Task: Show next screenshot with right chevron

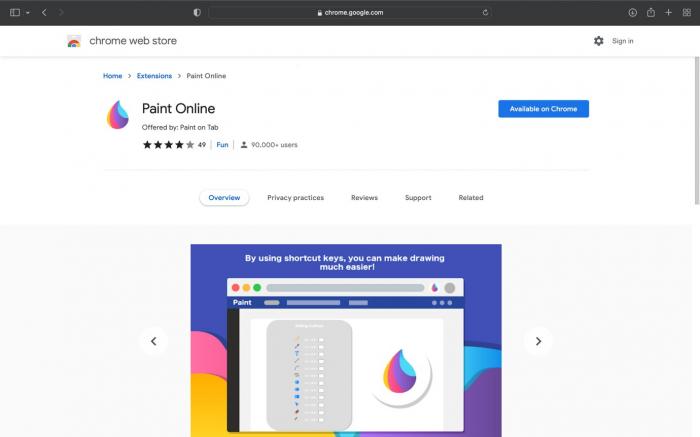Action: [x=538, y=341]
